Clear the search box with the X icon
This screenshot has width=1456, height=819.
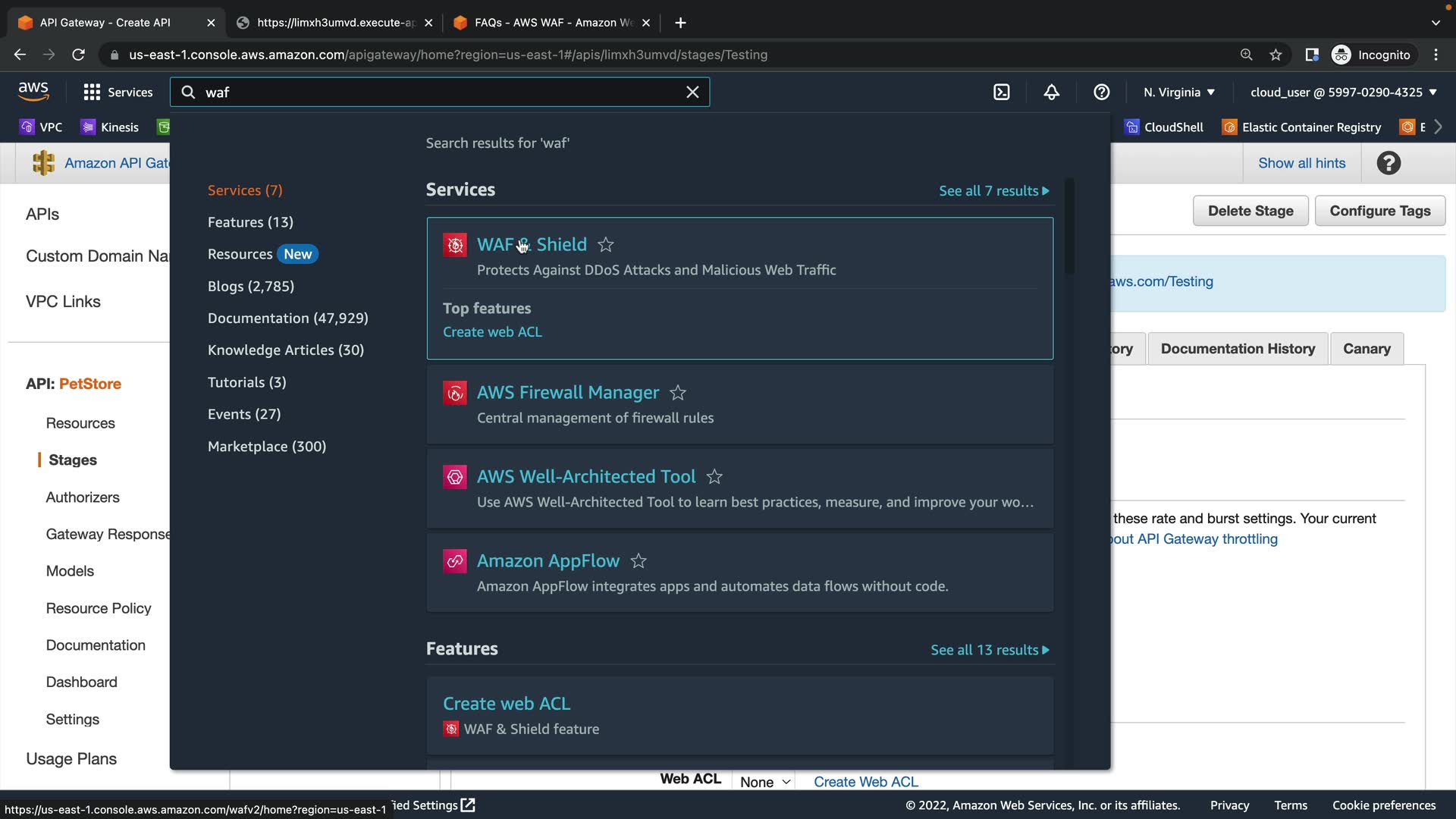692,93
